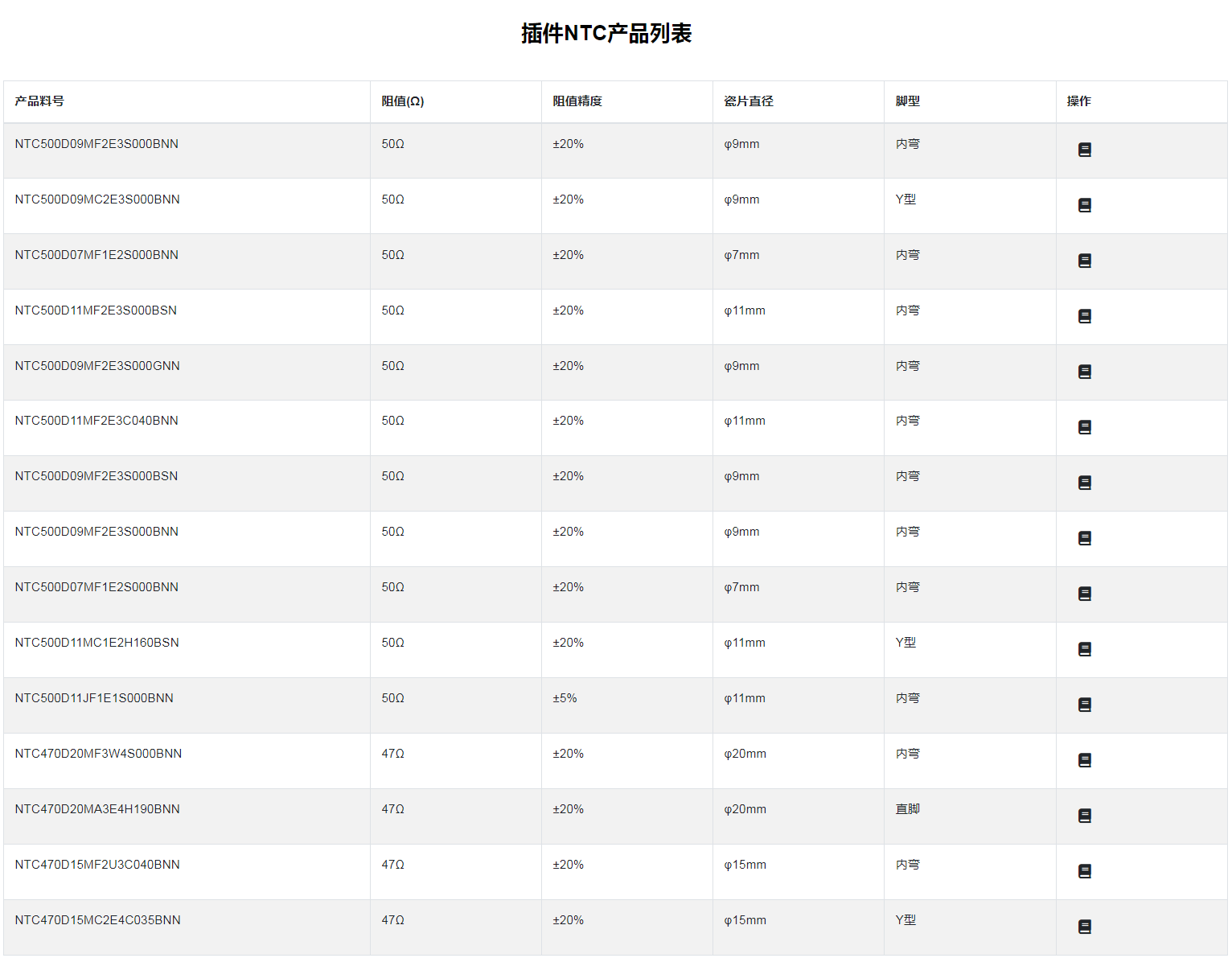The image size is (1232, 958).
Task: Click the document icon for NTC500D11MF2E3C040BNN
Action: point(1084,427)
